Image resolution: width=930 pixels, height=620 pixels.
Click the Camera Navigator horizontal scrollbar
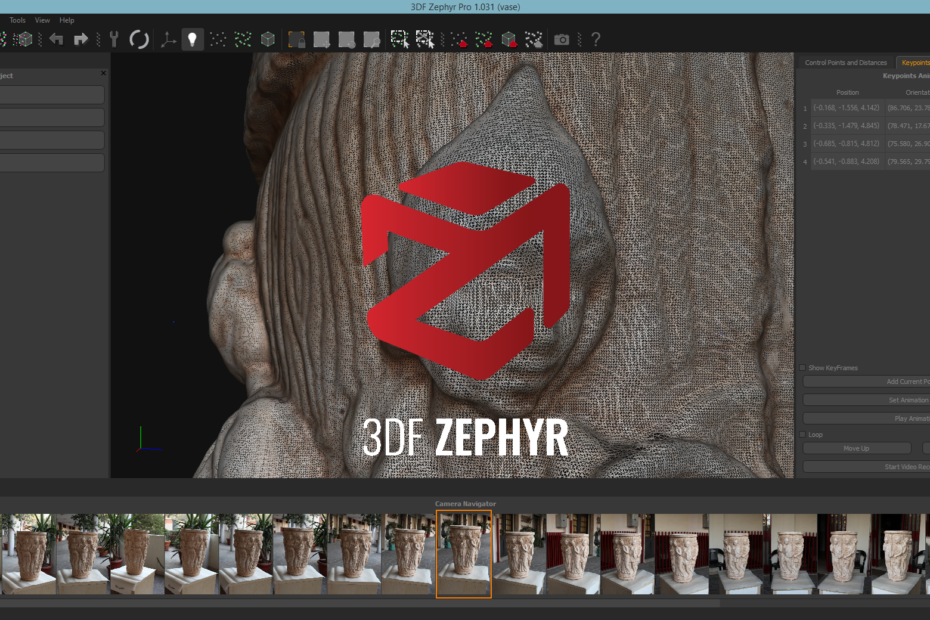pos(360,603)
